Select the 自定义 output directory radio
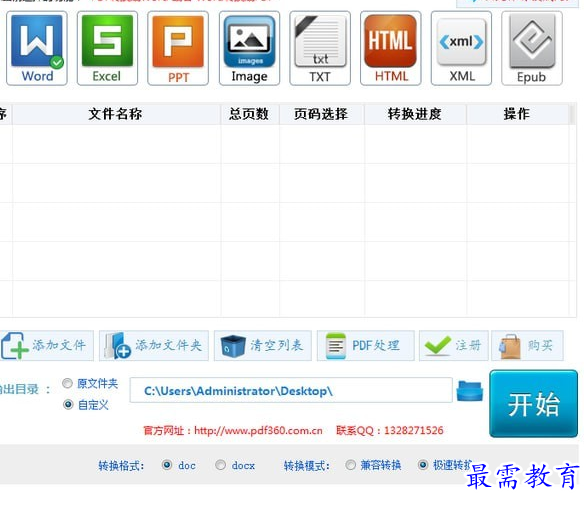The height and width of the screenshot is (508, 588). 68,405
